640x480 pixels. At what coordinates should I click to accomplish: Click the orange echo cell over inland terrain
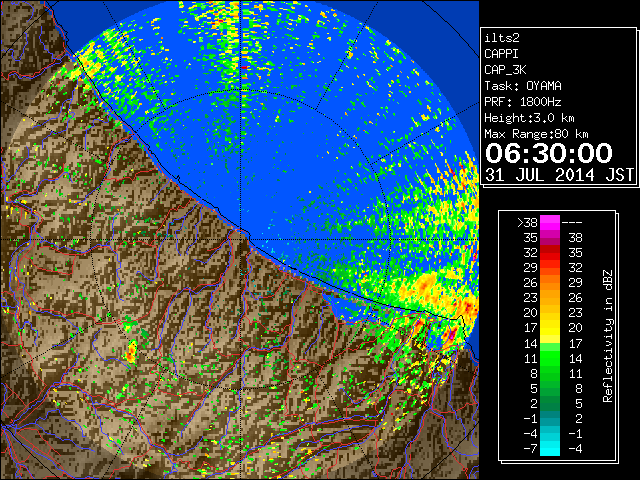[x=131, y=353]
